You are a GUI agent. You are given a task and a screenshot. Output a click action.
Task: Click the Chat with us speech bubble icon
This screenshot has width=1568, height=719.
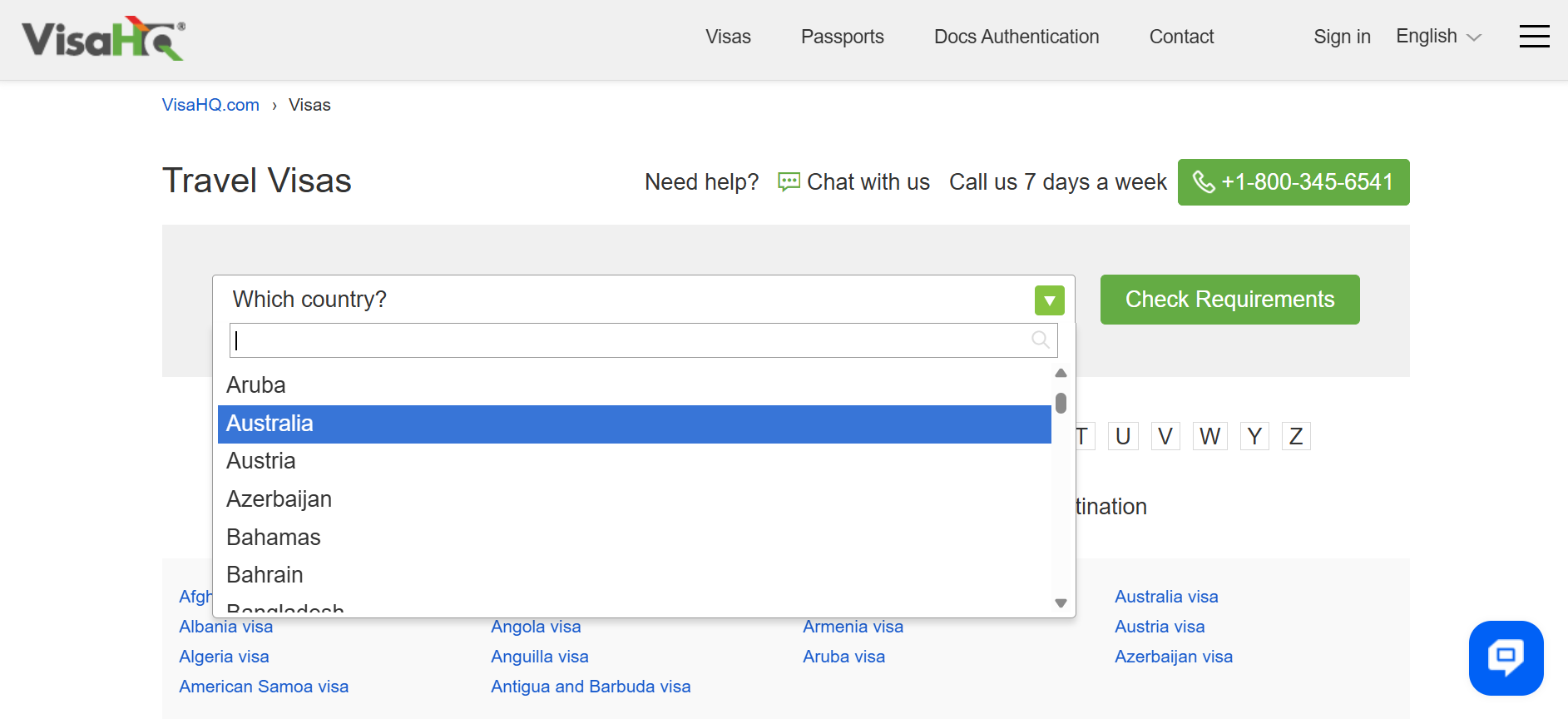click(789, 181)
